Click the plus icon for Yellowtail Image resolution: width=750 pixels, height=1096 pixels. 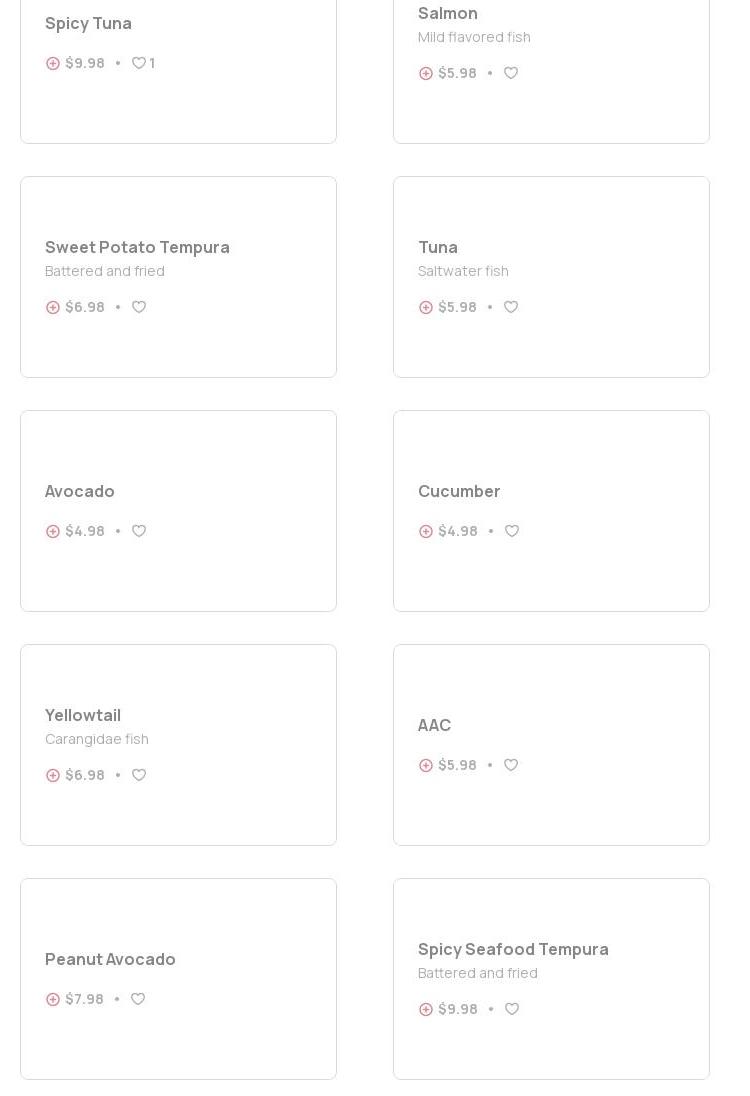(53, 775)
